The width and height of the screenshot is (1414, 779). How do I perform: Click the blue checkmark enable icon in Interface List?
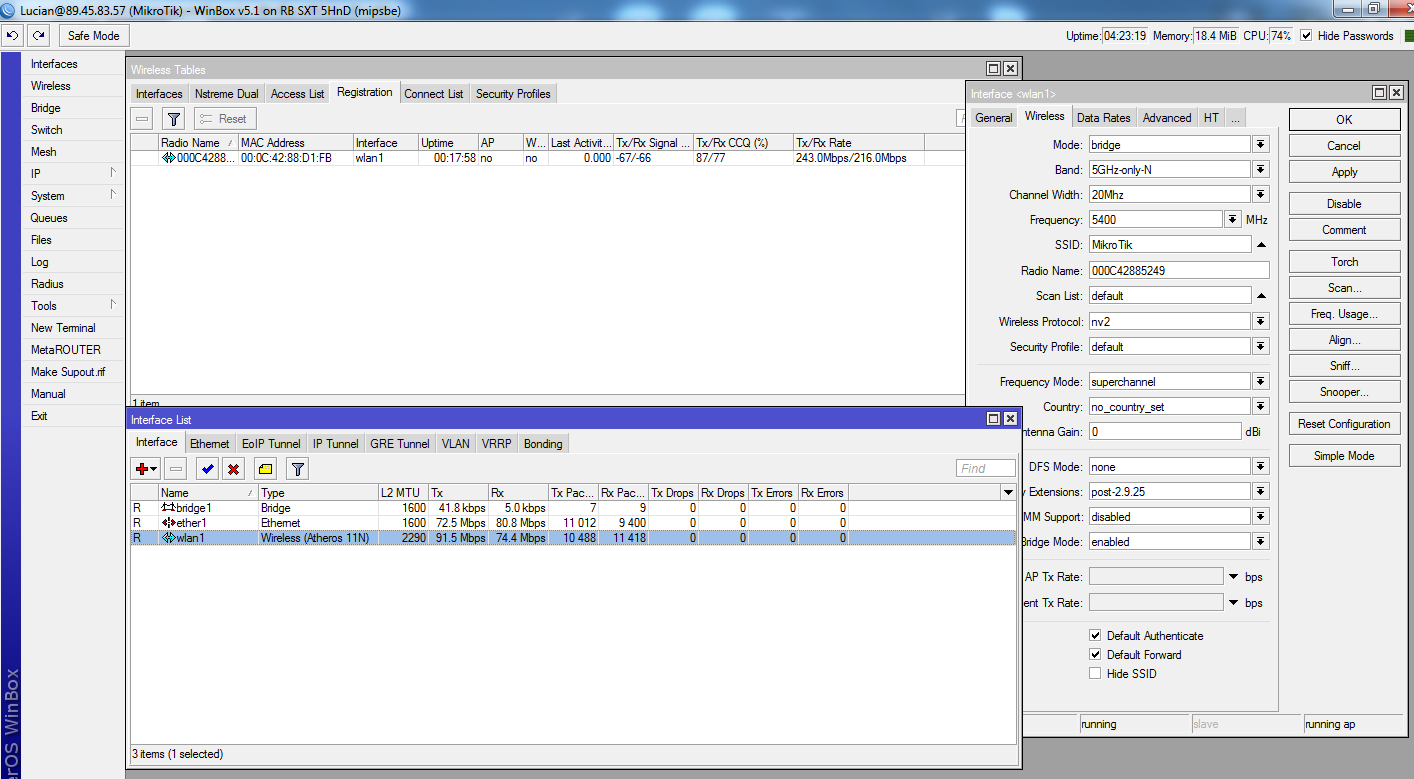207,468
